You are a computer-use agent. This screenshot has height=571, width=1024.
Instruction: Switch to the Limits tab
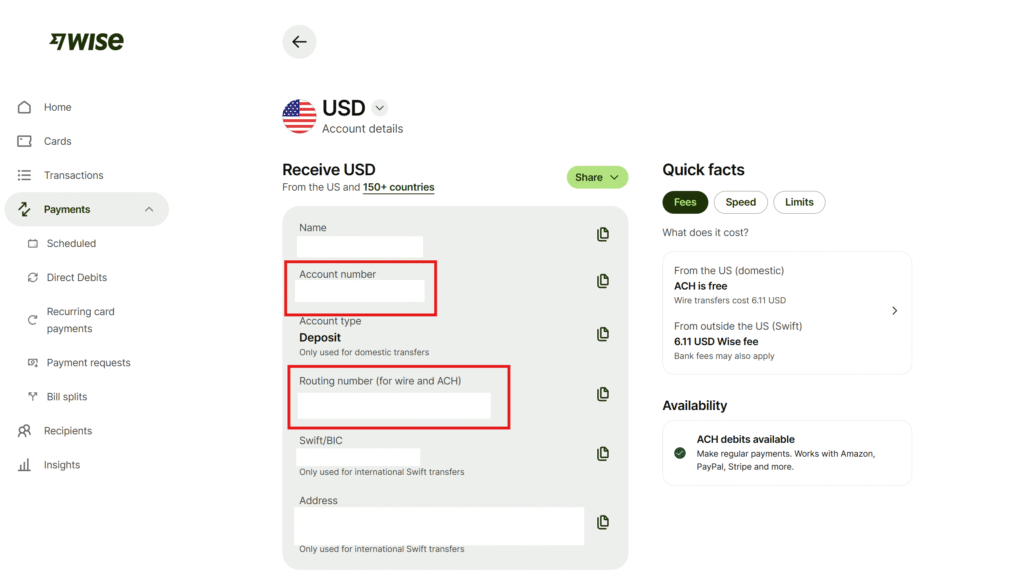click(x=799, y=202)
